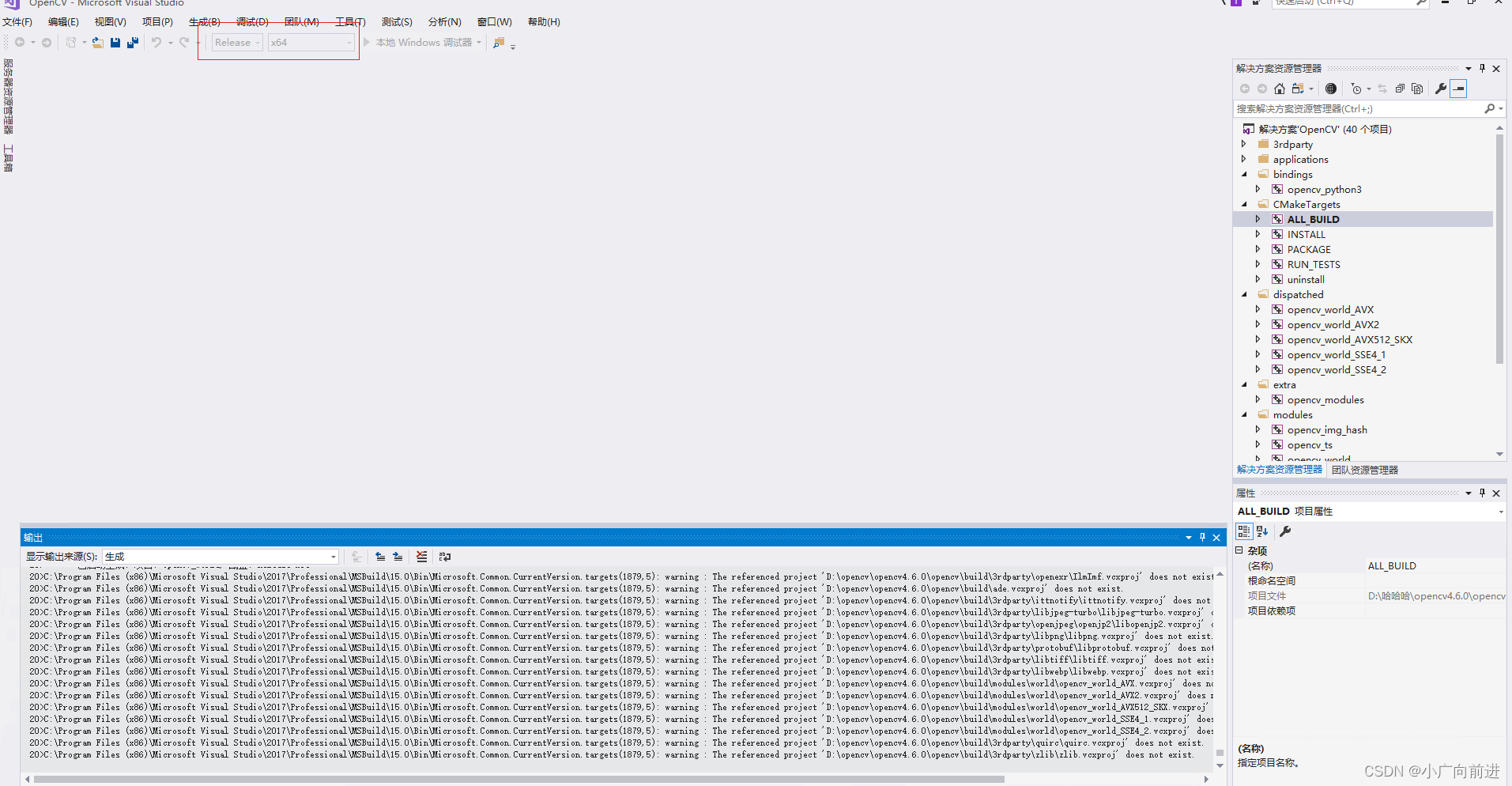This screenshot has height=786, width=1512.
Task: Go to next message in Output
Action: tap(398, 557)
